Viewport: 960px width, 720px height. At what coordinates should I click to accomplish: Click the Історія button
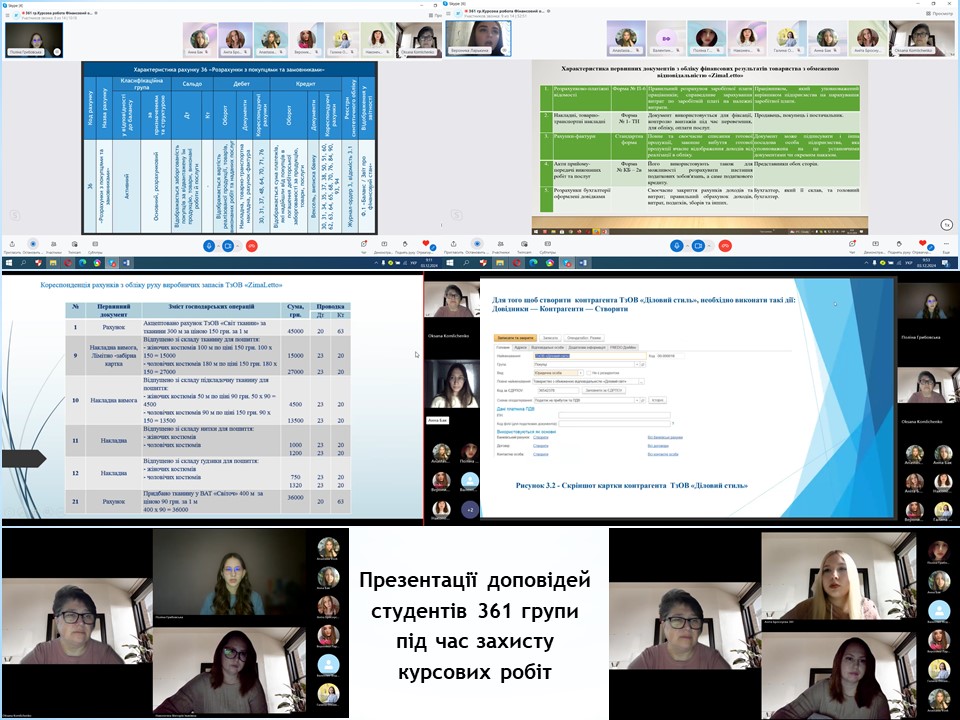point(658,400)
